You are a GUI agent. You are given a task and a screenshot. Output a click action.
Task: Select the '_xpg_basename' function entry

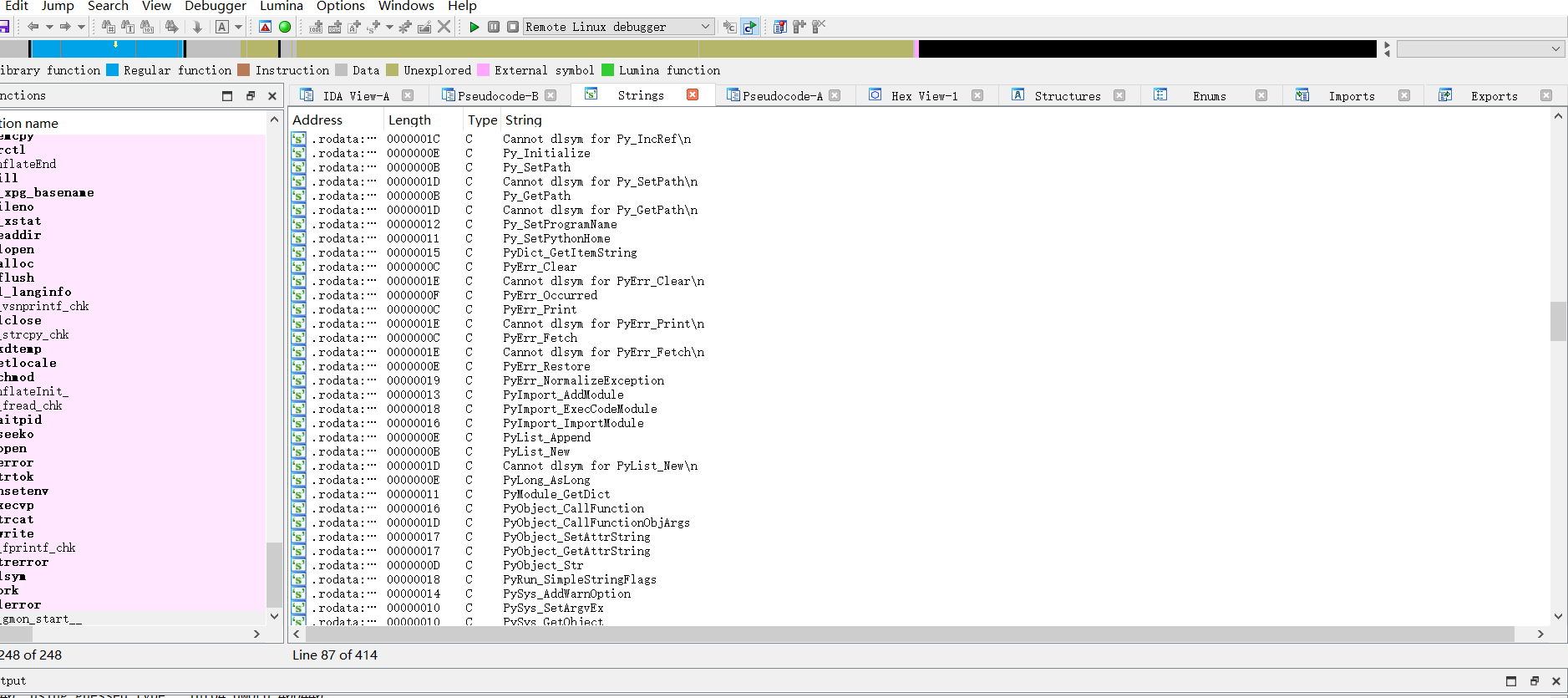click(133, 193)
